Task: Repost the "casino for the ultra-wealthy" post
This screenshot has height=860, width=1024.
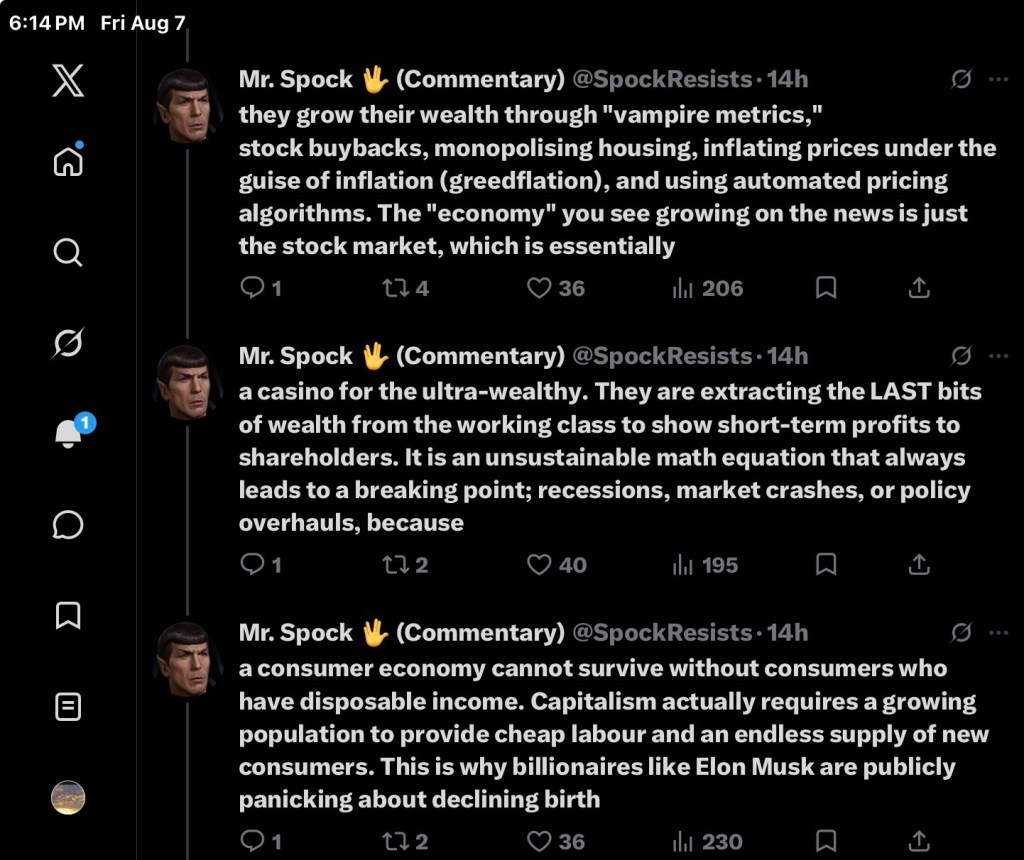Action: tap(406, 565)
